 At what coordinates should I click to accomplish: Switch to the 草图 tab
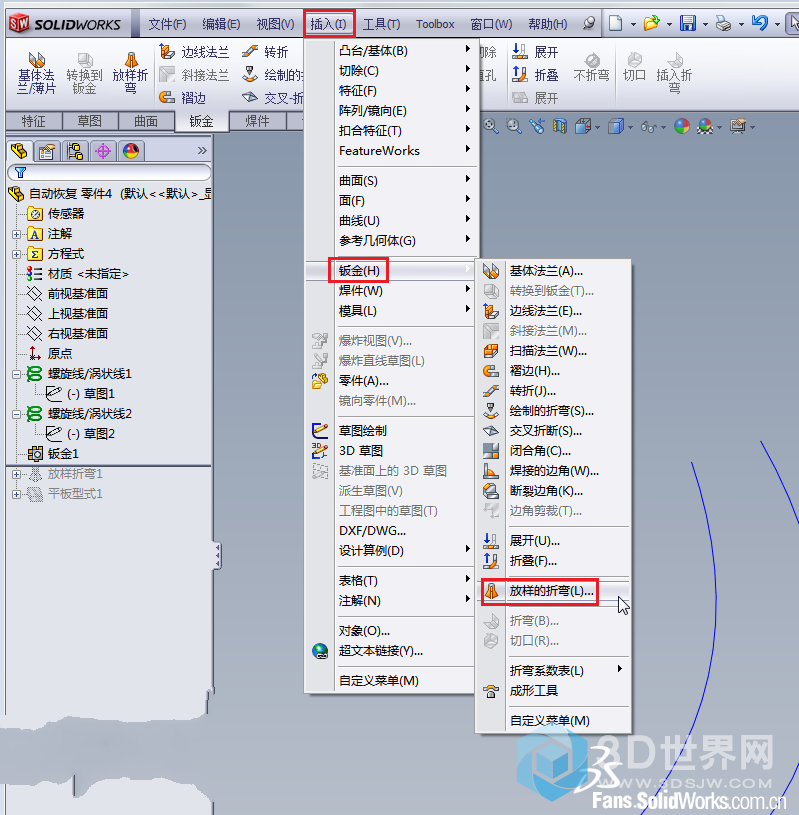click(89, 121)
